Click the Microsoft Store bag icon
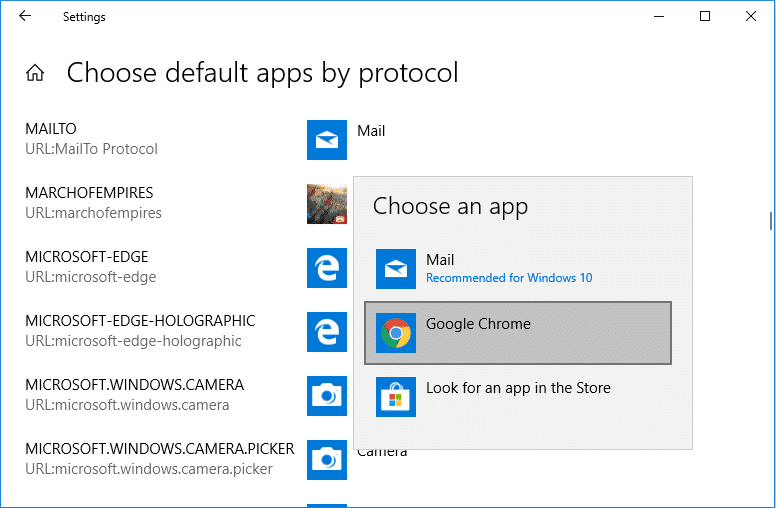776x508 pixels. point(396,397)
